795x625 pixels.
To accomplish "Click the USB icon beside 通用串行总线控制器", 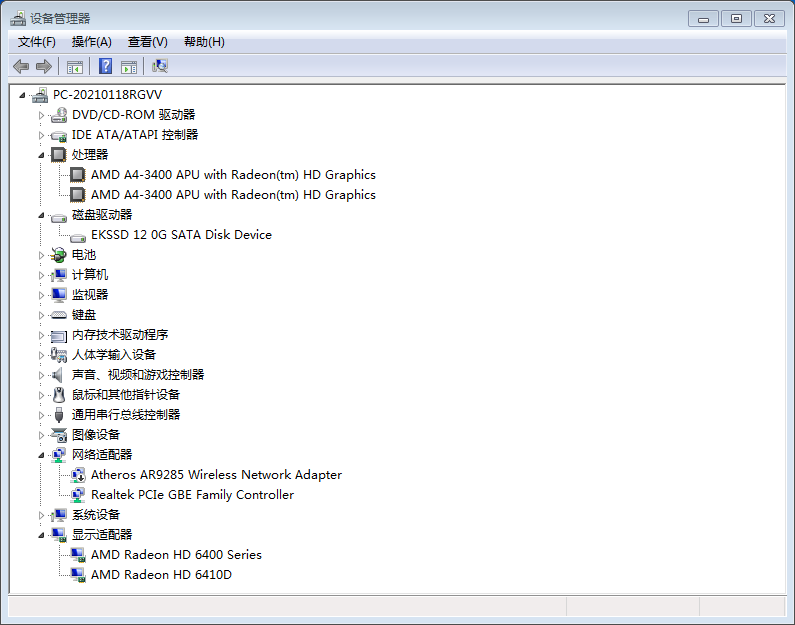I will click(59, 415).
